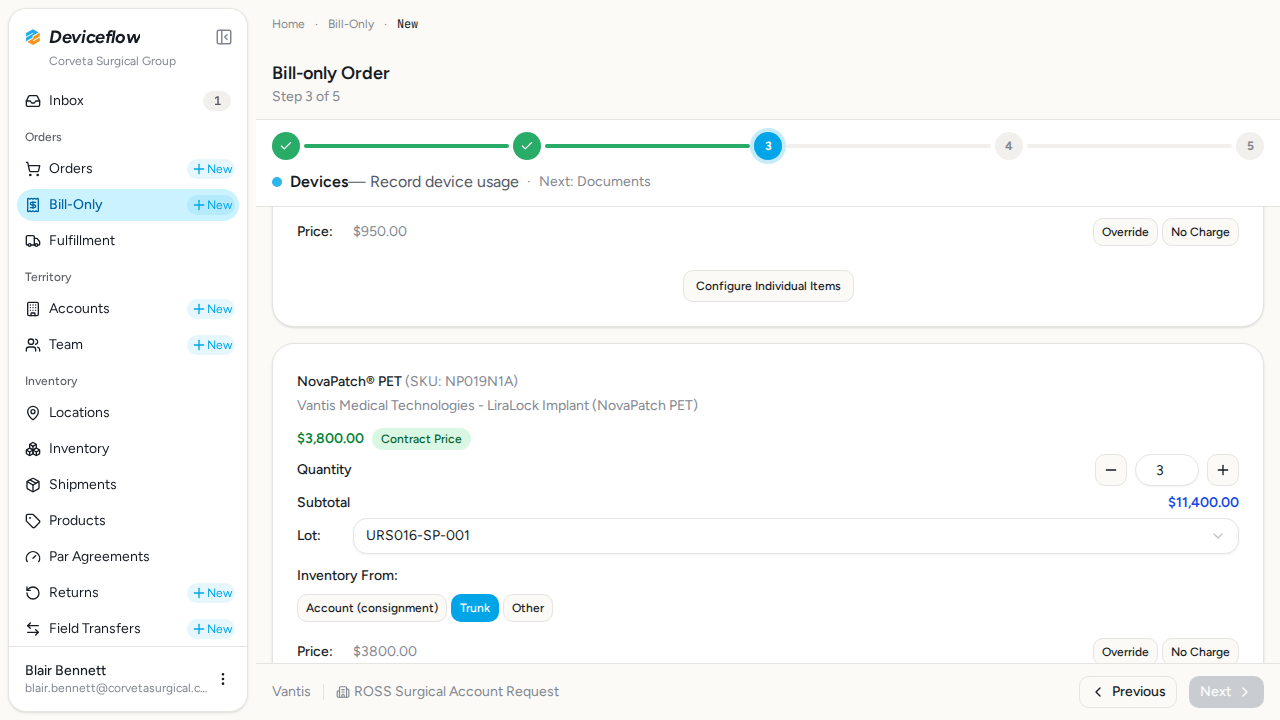
Task: Select Trunk inventory source
Action: 475,608
